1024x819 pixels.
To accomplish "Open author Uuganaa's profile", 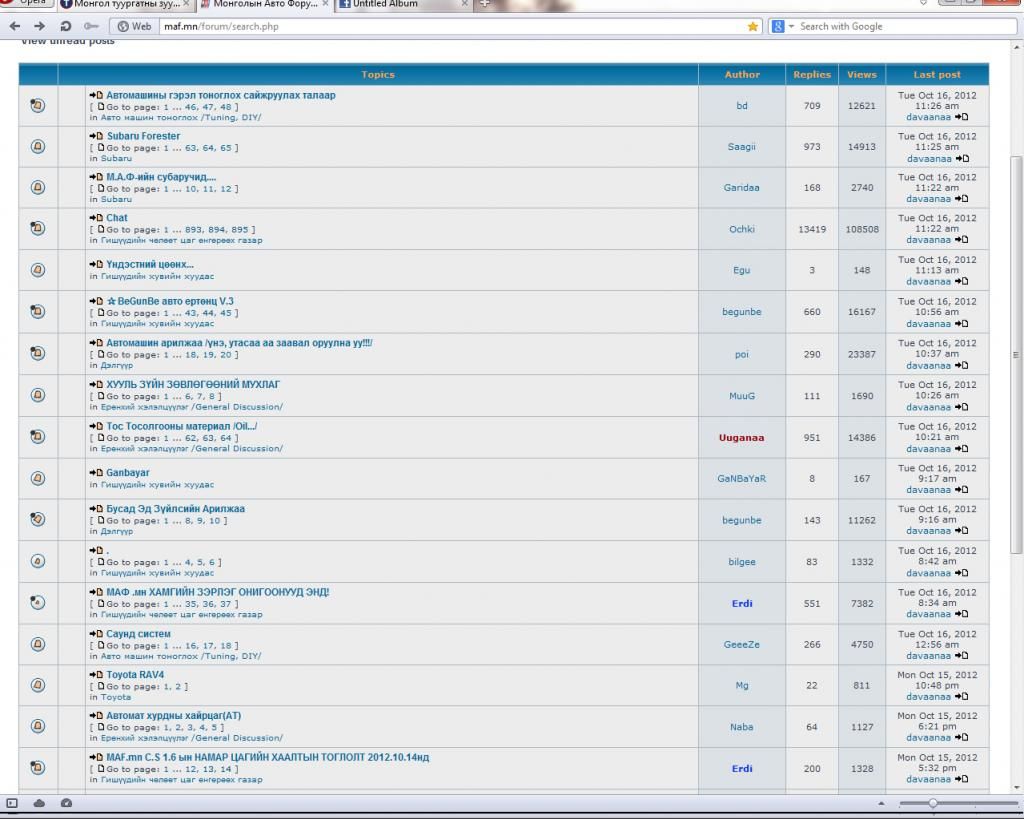I will point(741,437).
